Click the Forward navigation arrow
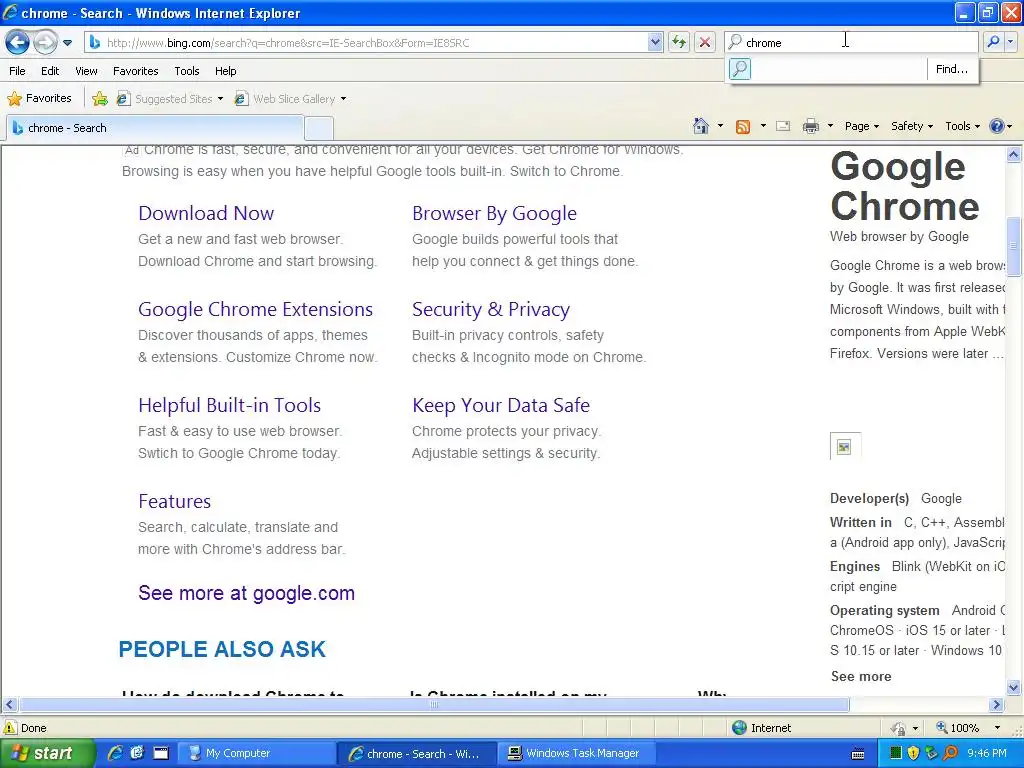The image size is (1024, 768). pos(44,43)
